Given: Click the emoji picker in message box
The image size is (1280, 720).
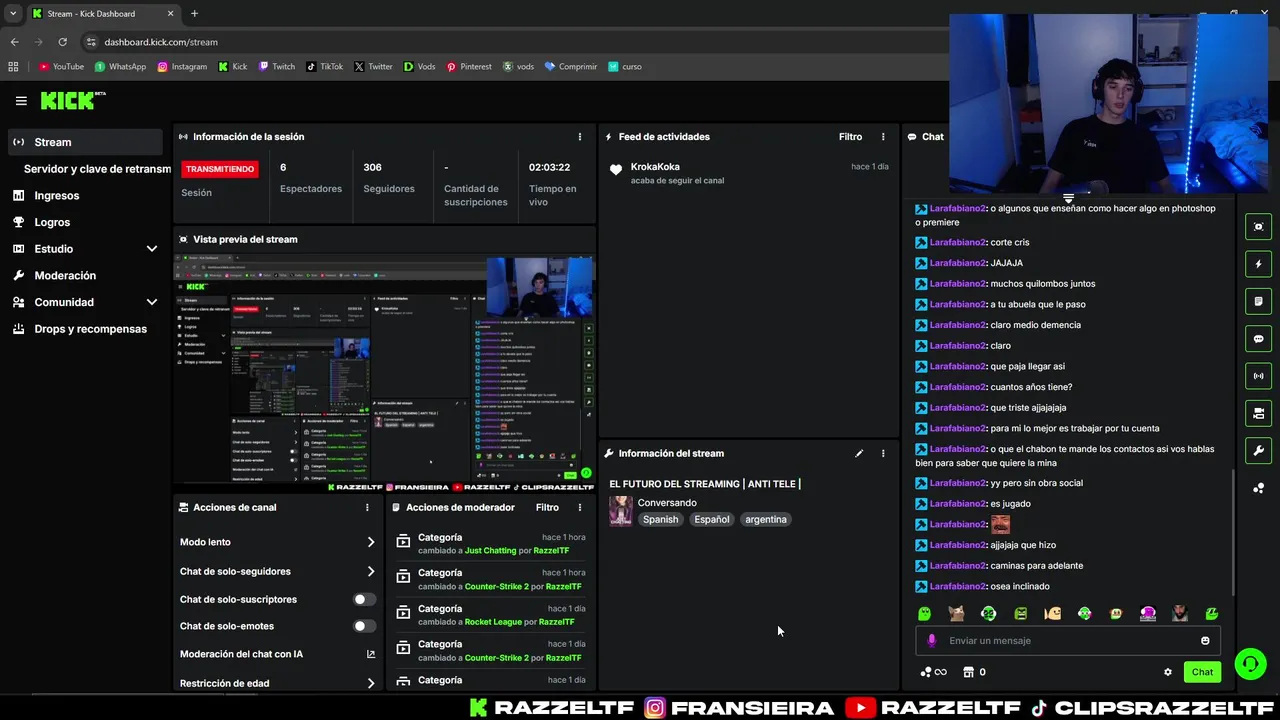Looking at the screenshot, I should pyautogui.click(x=1205, y=641).
